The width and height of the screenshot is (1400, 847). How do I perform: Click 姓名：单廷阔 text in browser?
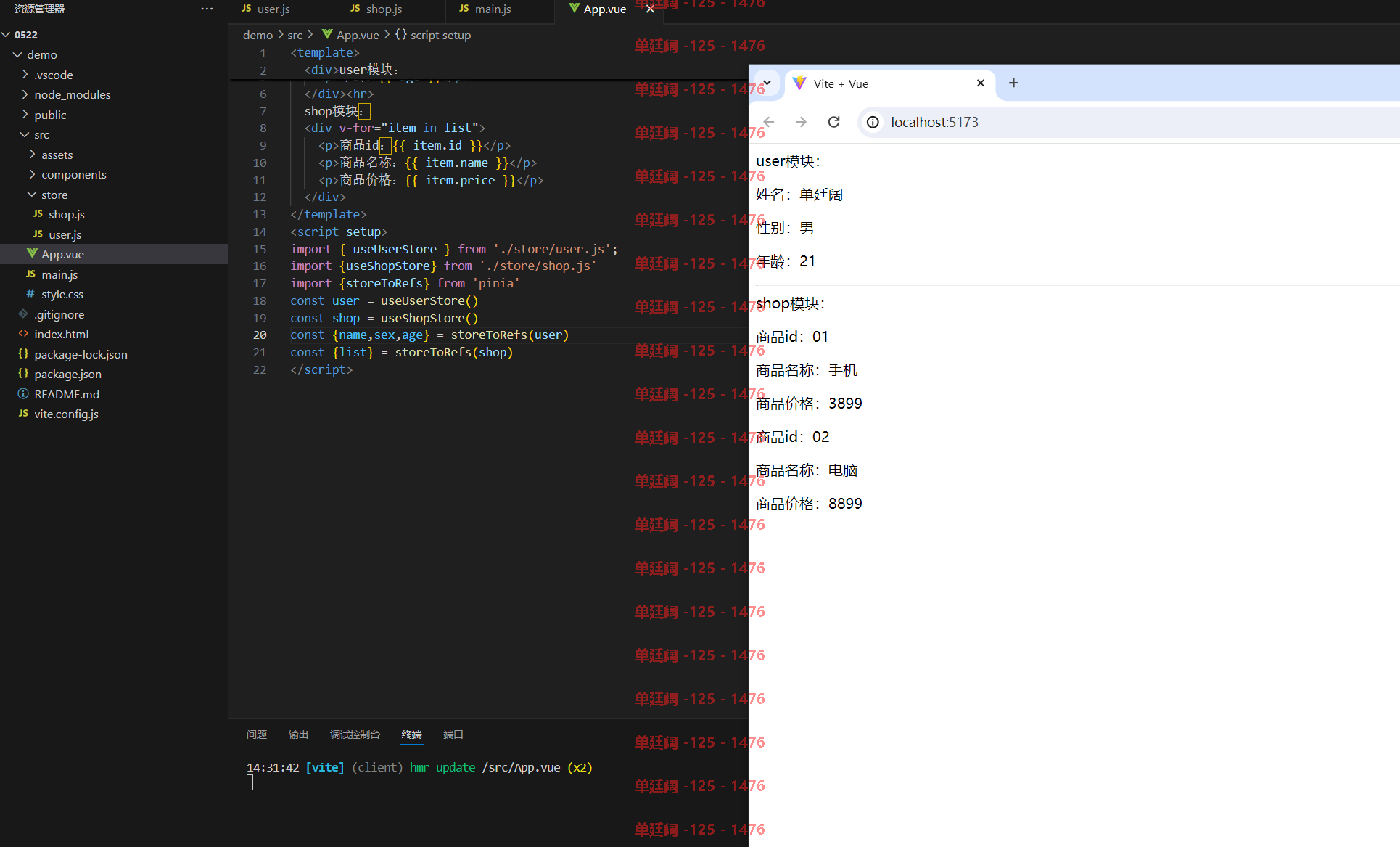799,195
